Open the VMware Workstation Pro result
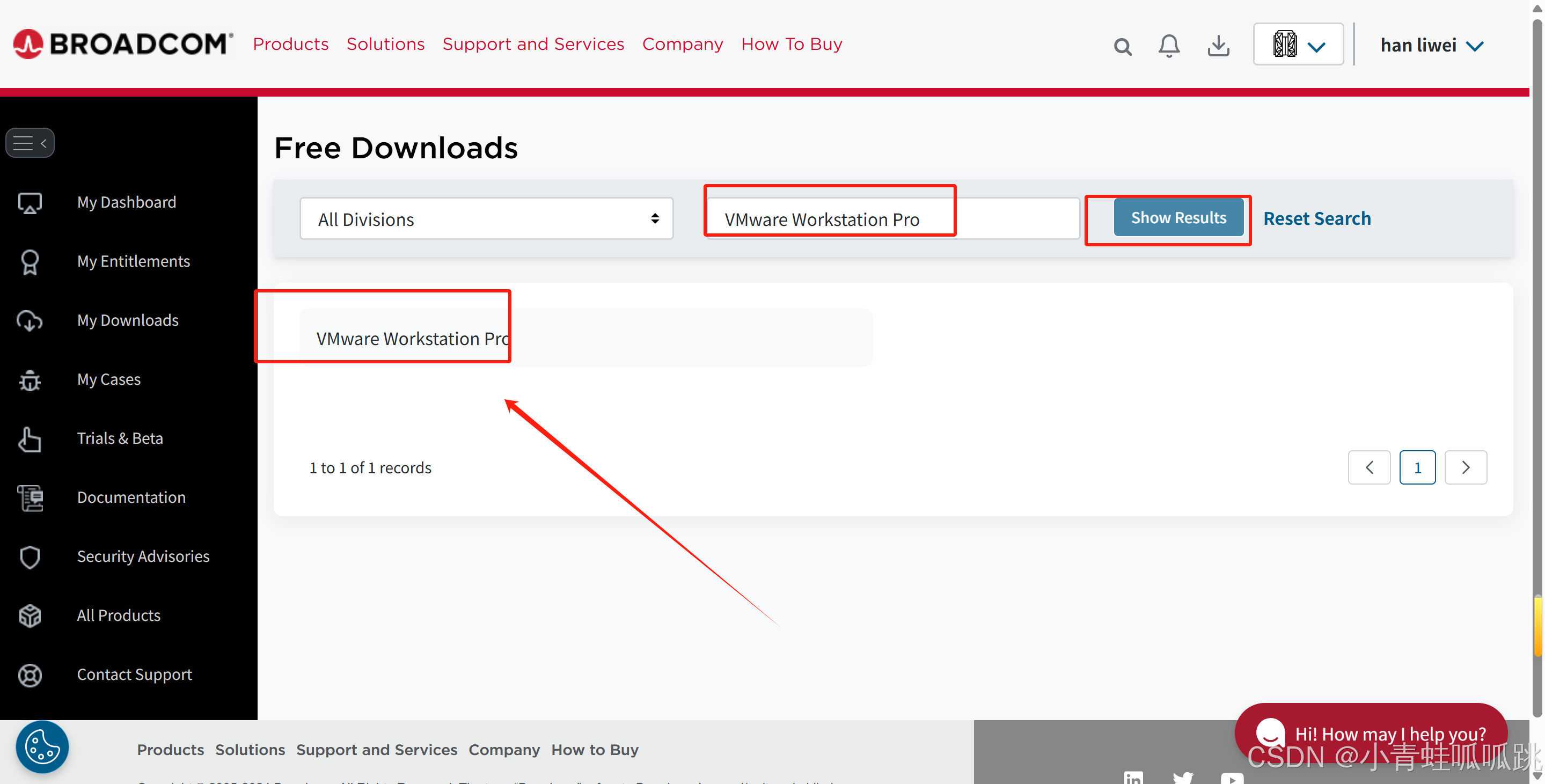The image size is (1545, 784). click(413, 339)
